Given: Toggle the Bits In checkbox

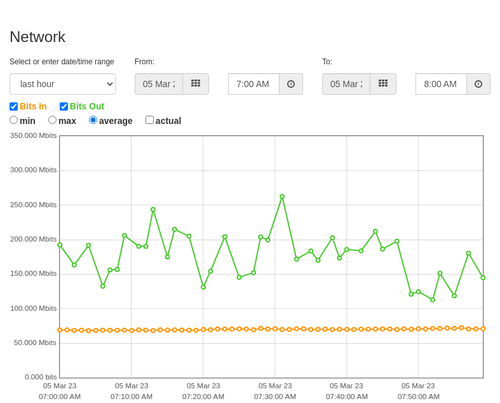Looking at the screenshot, I should click(x=14, y=106).
